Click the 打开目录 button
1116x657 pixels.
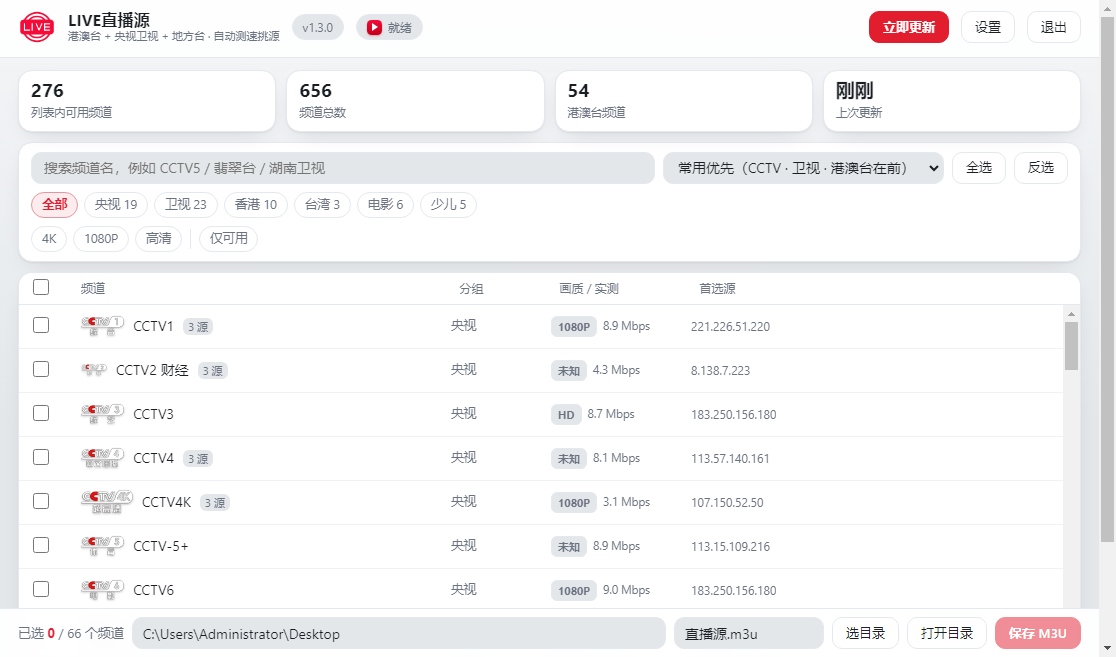tap(947, 634)
